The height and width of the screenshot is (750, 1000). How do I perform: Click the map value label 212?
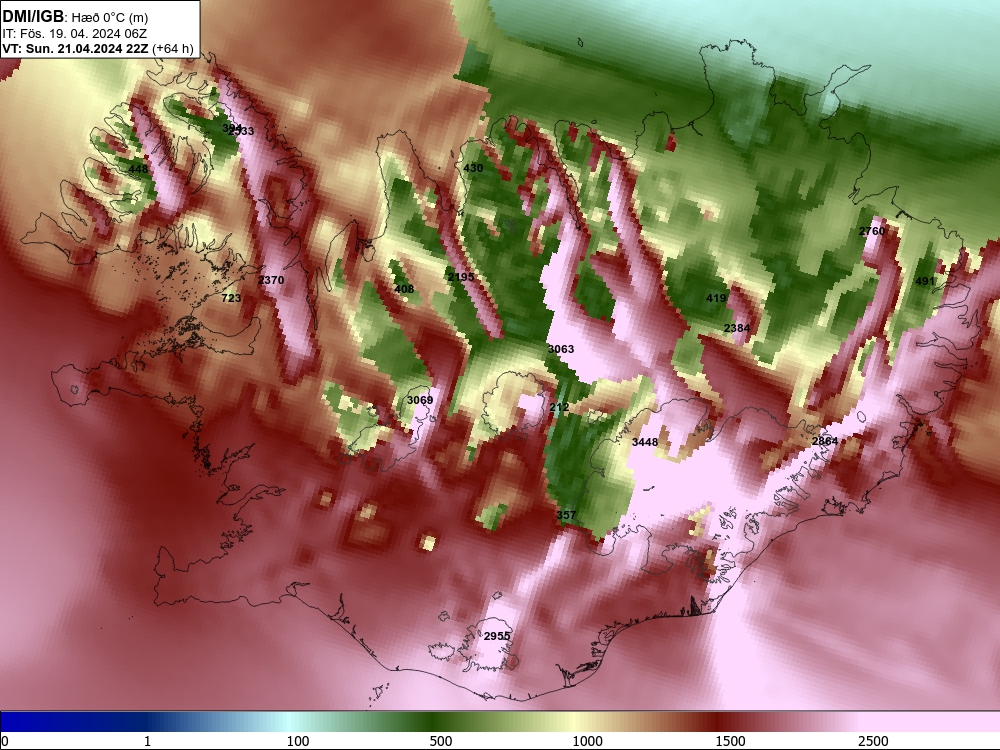pos(559,407)
